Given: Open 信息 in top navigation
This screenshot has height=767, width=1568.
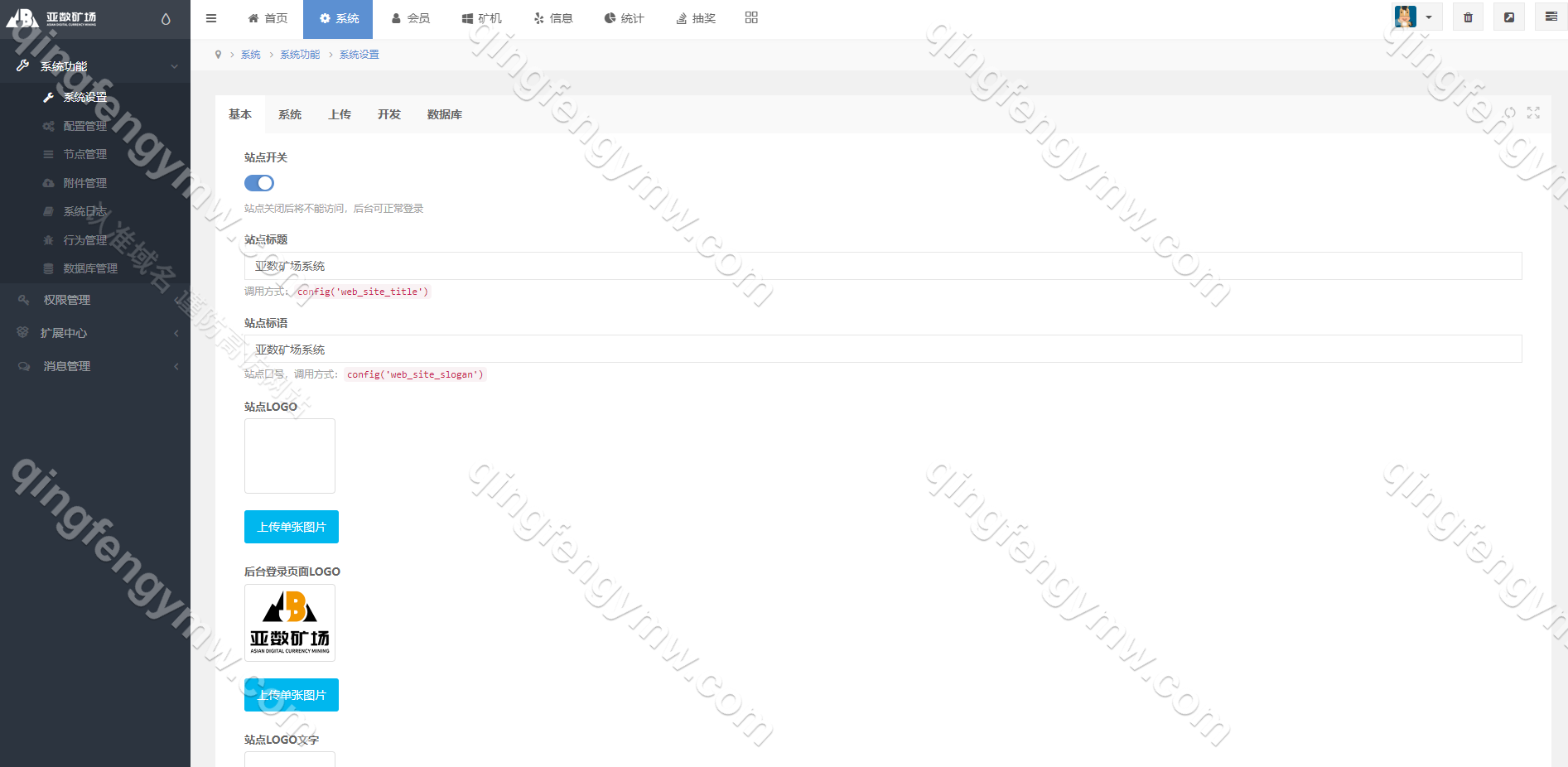Looking at the screenshot, I should pos(552,18).
